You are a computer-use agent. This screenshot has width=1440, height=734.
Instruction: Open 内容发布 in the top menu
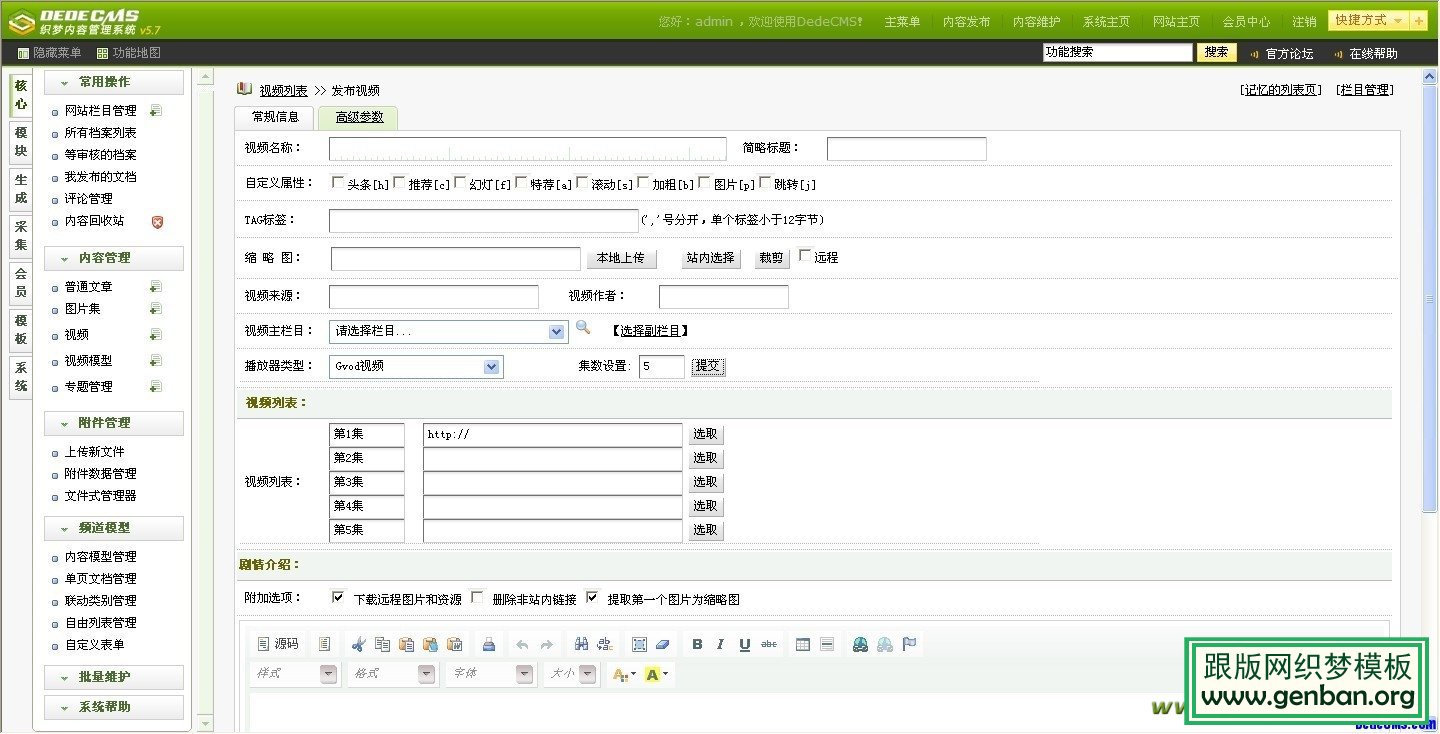tap(966, 21)
